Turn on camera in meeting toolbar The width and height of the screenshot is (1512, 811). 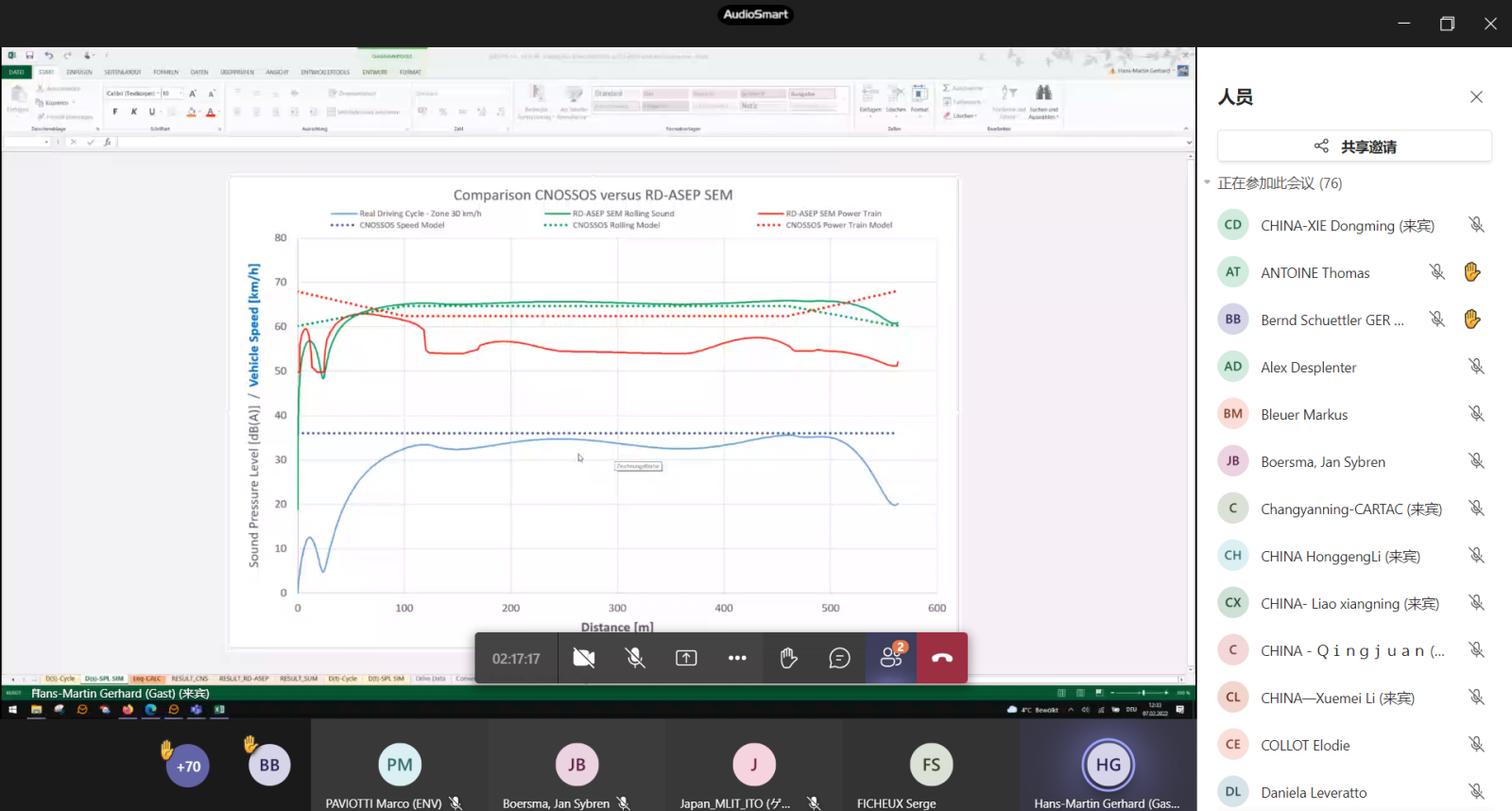(584, 658)
